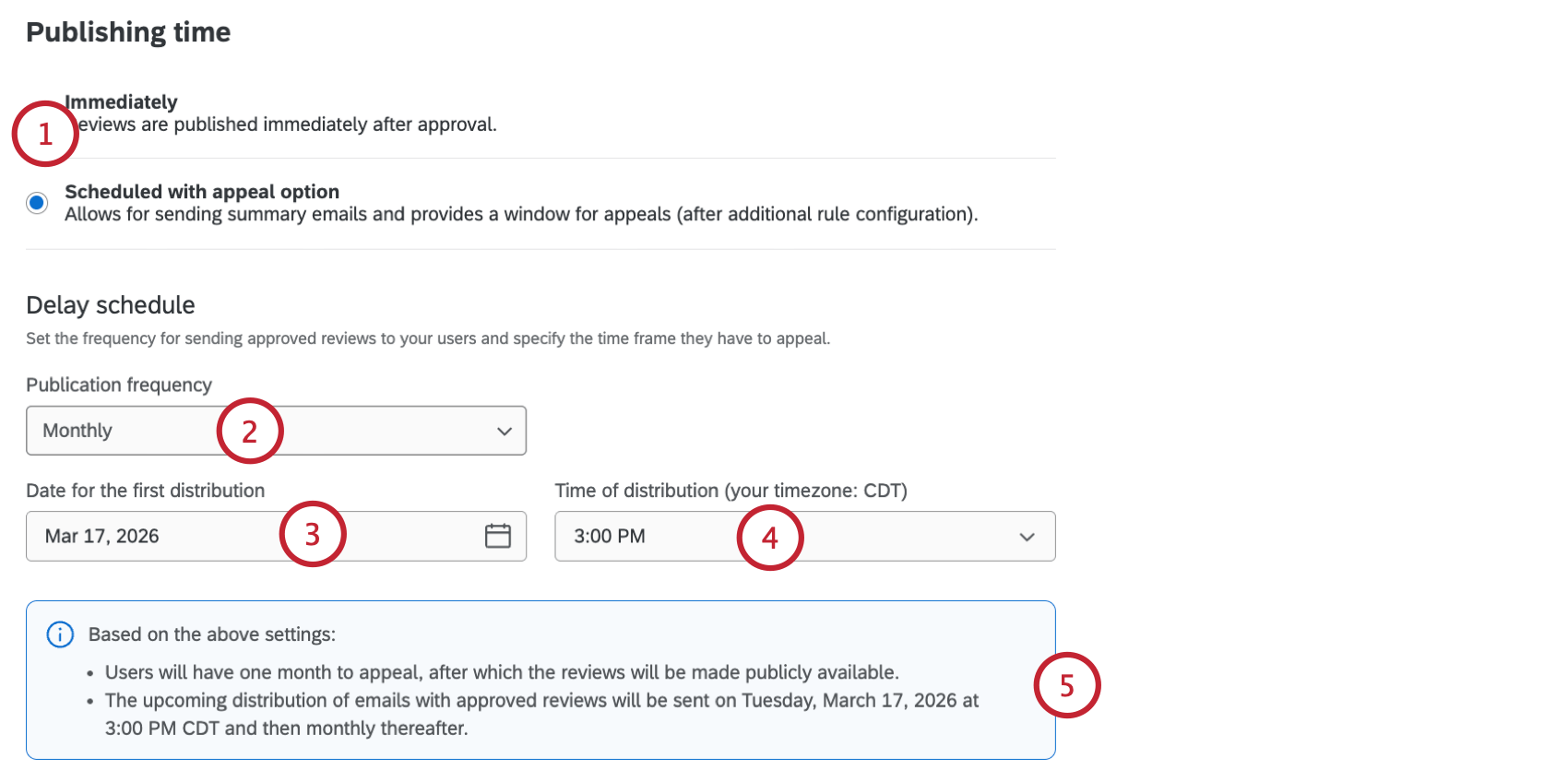Click the chevron on the Publication frequency dropdown
Viewport: 1568px width, 782px height.
click(x=504, y=430)
